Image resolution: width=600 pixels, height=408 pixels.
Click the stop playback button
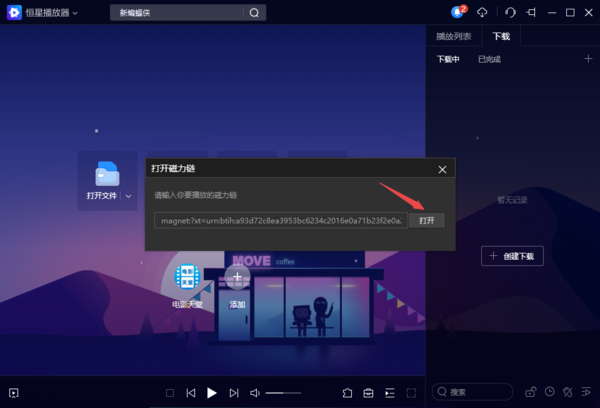(x=170, y=393)
